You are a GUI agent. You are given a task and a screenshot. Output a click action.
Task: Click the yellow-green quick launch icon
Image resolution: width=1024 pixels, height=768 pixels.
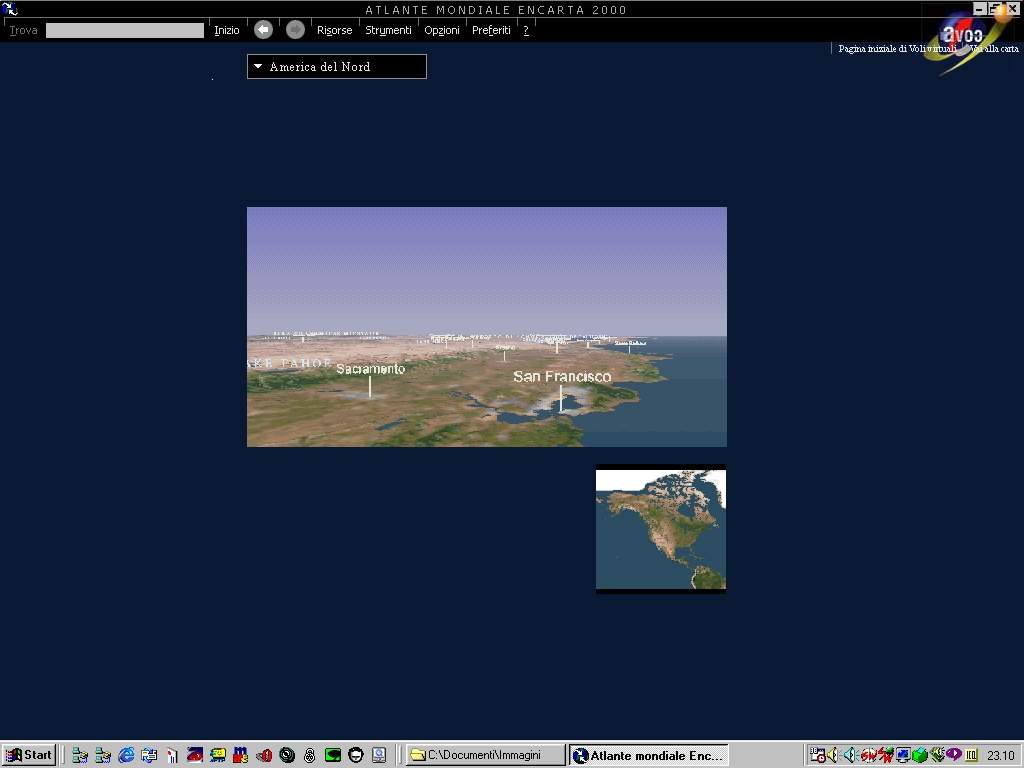coord(217,756)
